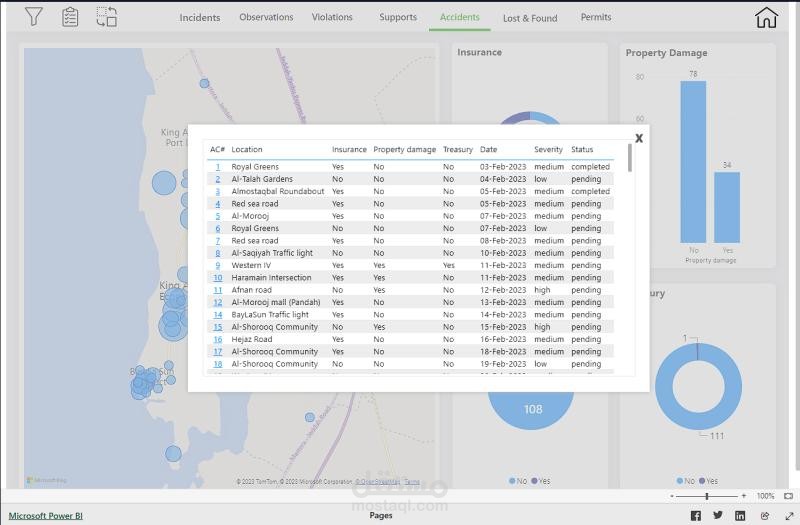Share report via Facebook icon
800x525 pixels.
[695, 515]
